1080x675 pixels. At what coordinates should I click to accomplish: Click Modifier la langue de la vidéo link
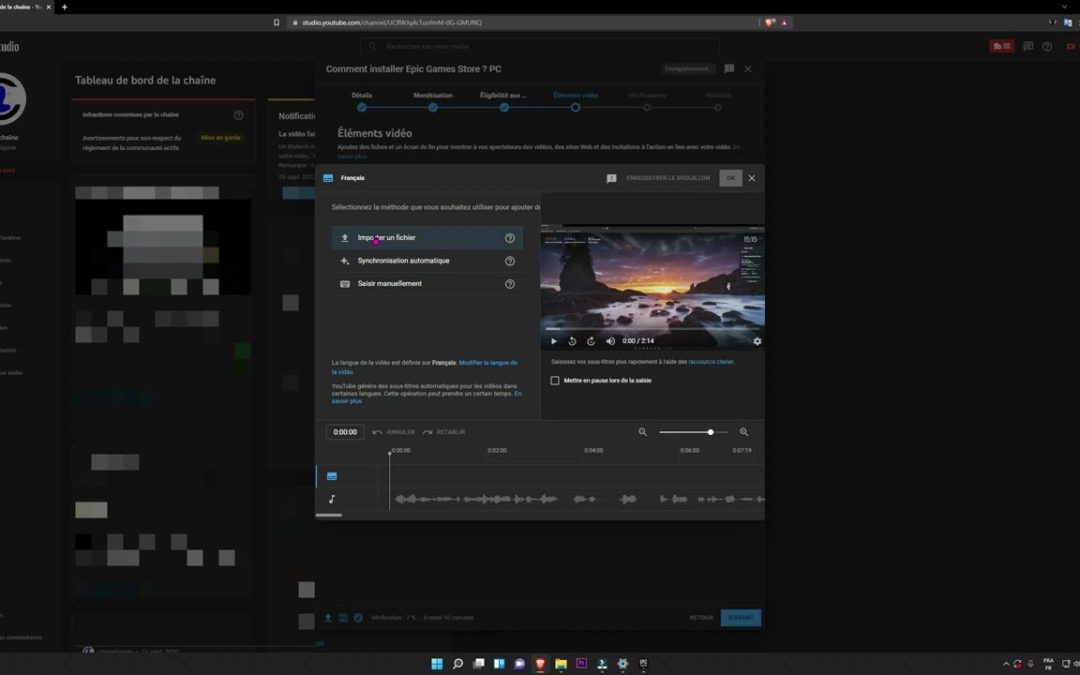tap(488, 362)
